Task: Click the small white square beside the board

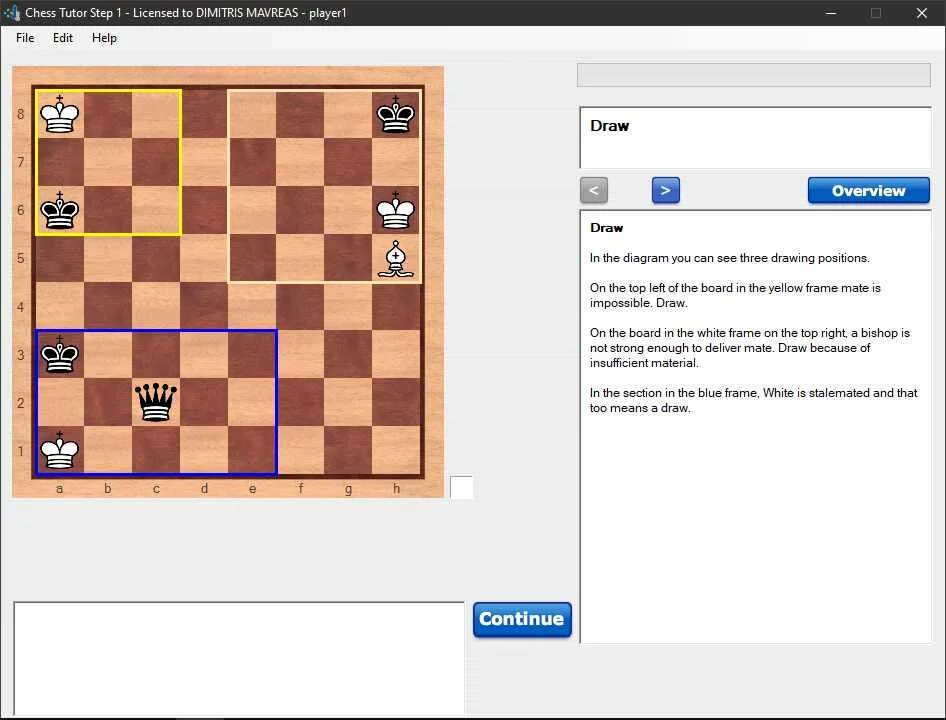Action: coord(462,487)
